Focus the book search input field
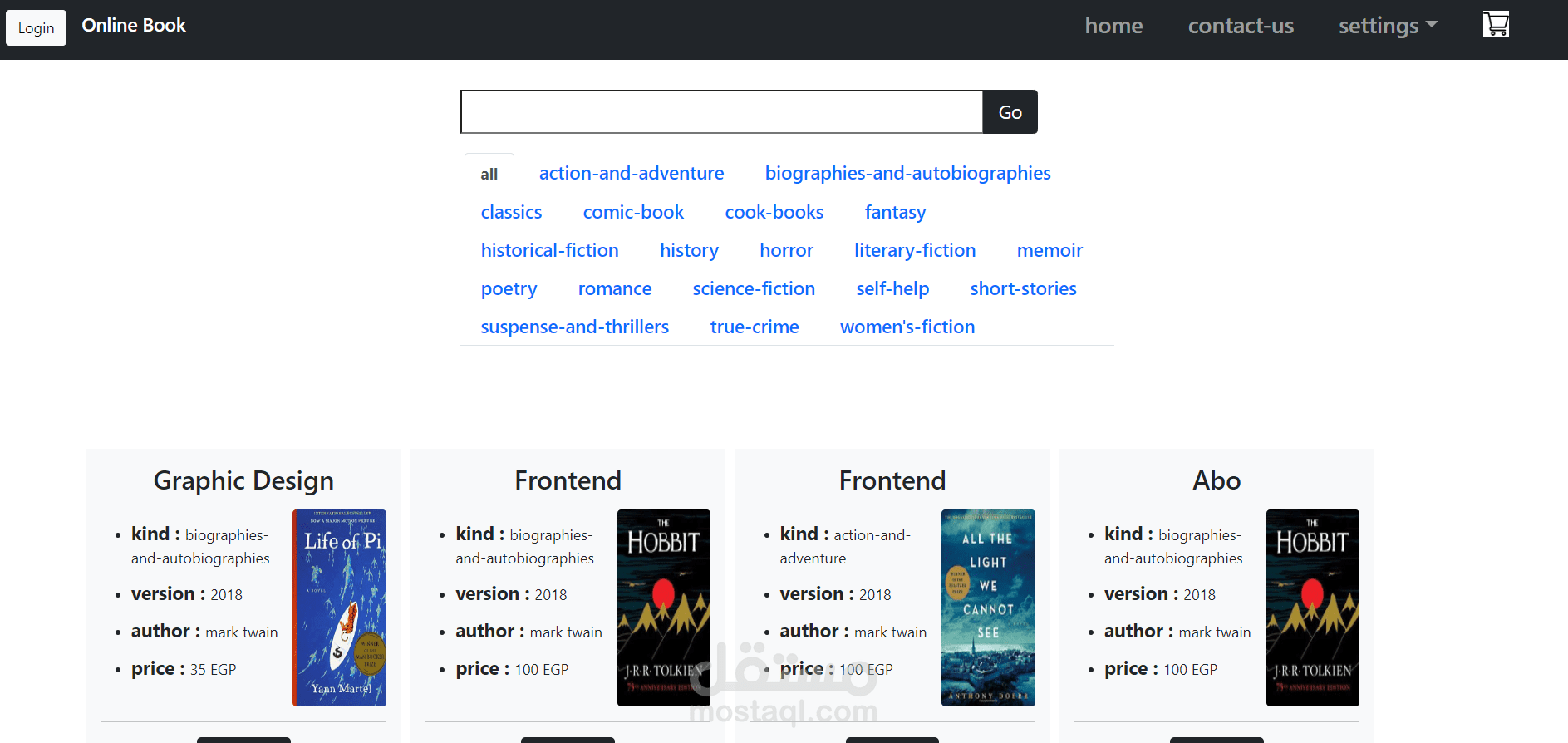The width and height of the screenshot is (1568, 743). click(721, 112)
